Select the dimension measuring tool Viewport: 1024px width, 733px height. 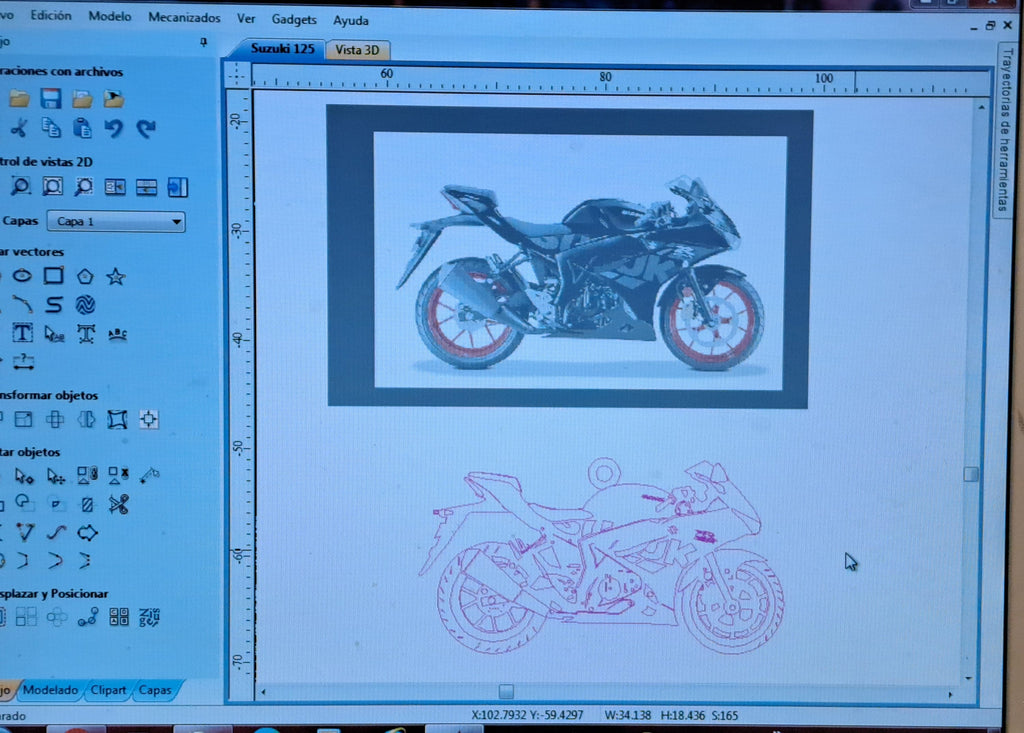[24, 362]
